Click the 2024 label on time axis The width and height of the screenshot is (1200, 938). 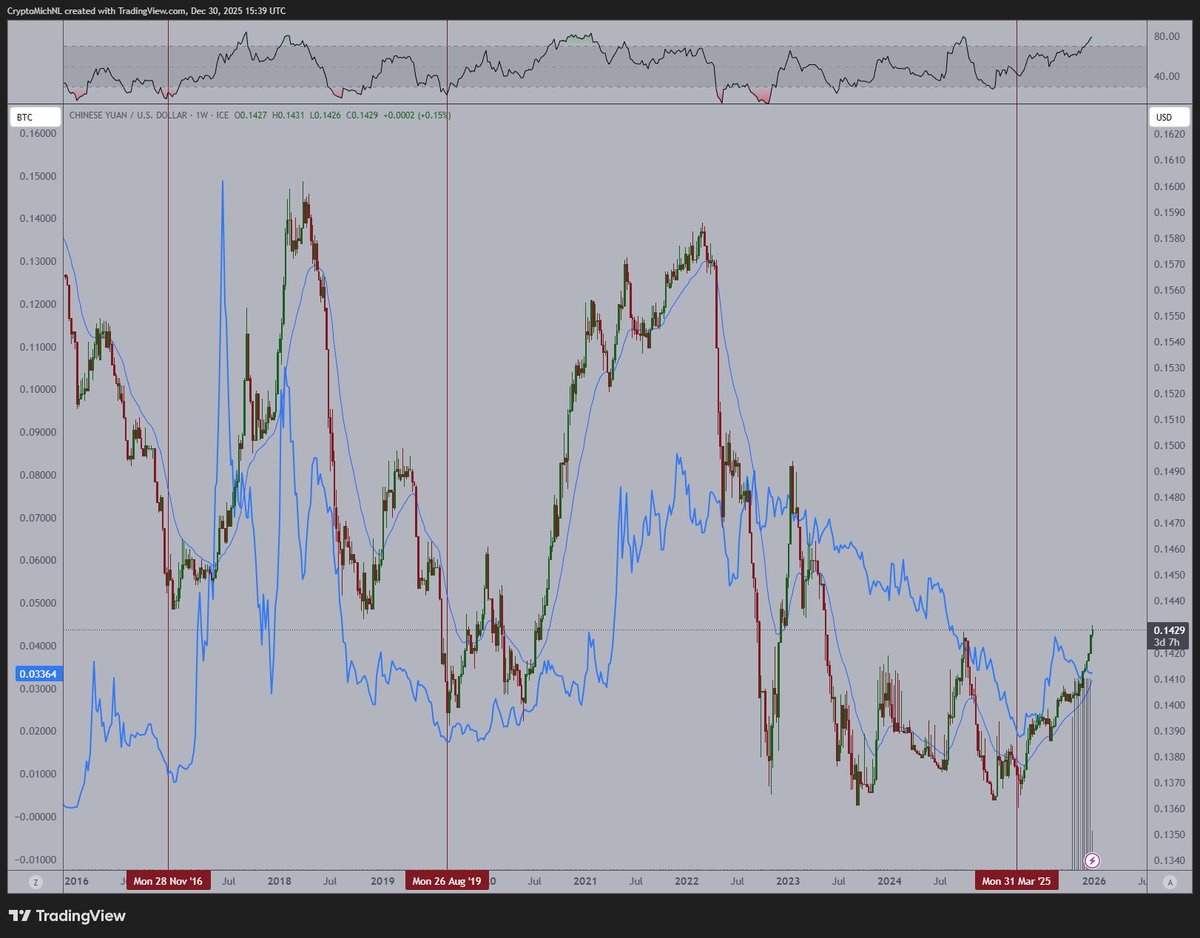pyautogui.click(x=889, y=882)
